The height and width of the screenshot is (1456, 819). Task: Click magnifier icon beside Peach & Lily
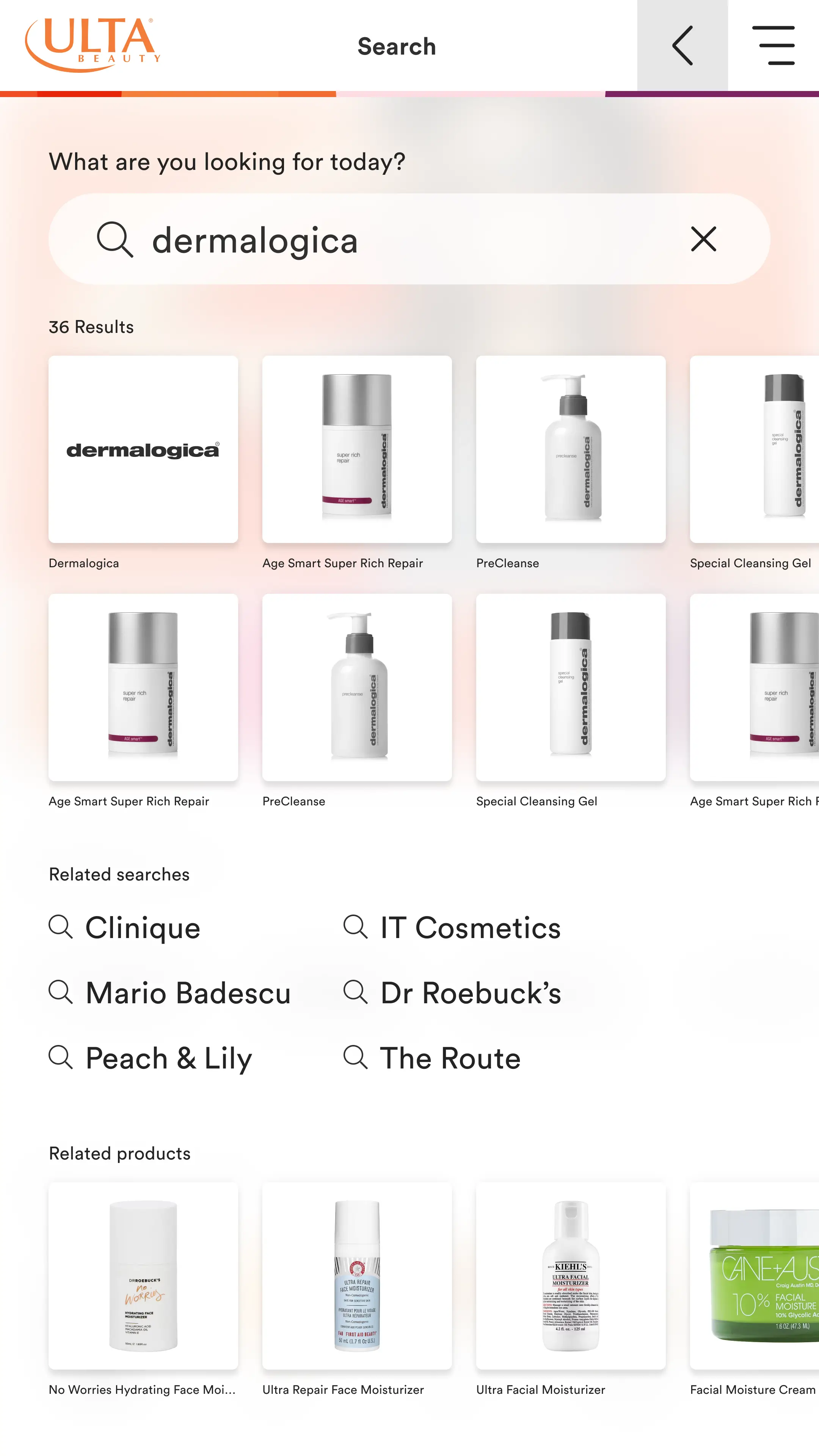[61, 1057]
